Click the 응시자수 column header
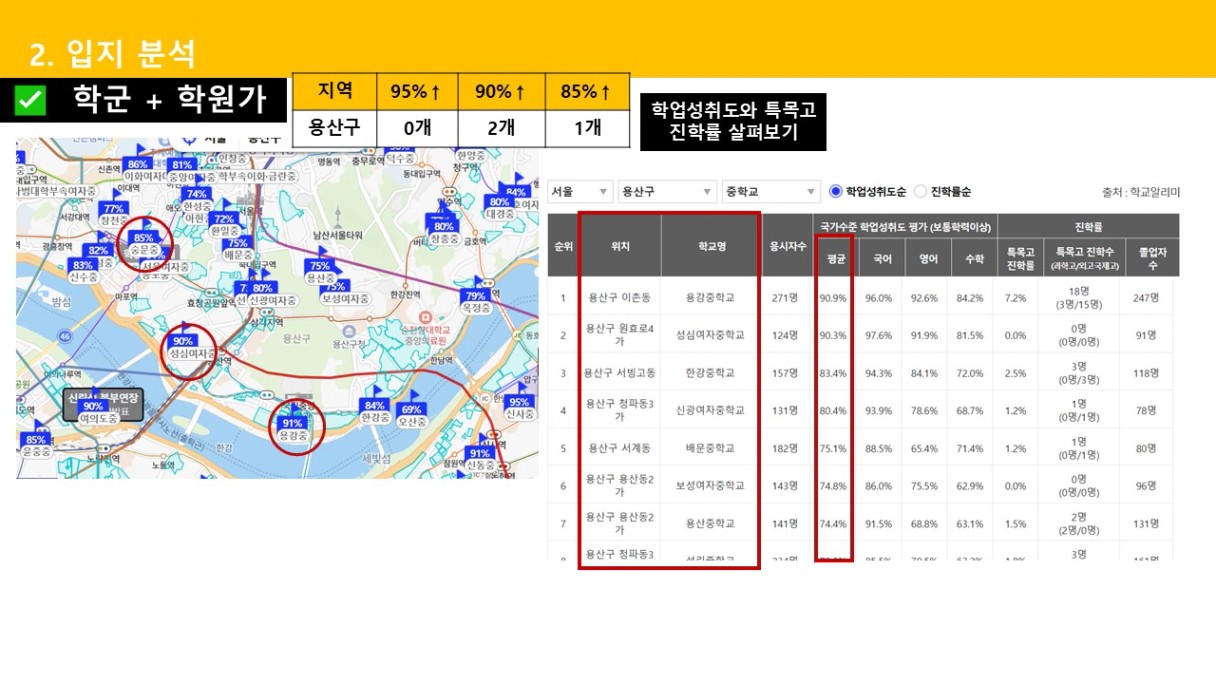1216x684 pixels. tap(788, 245)
